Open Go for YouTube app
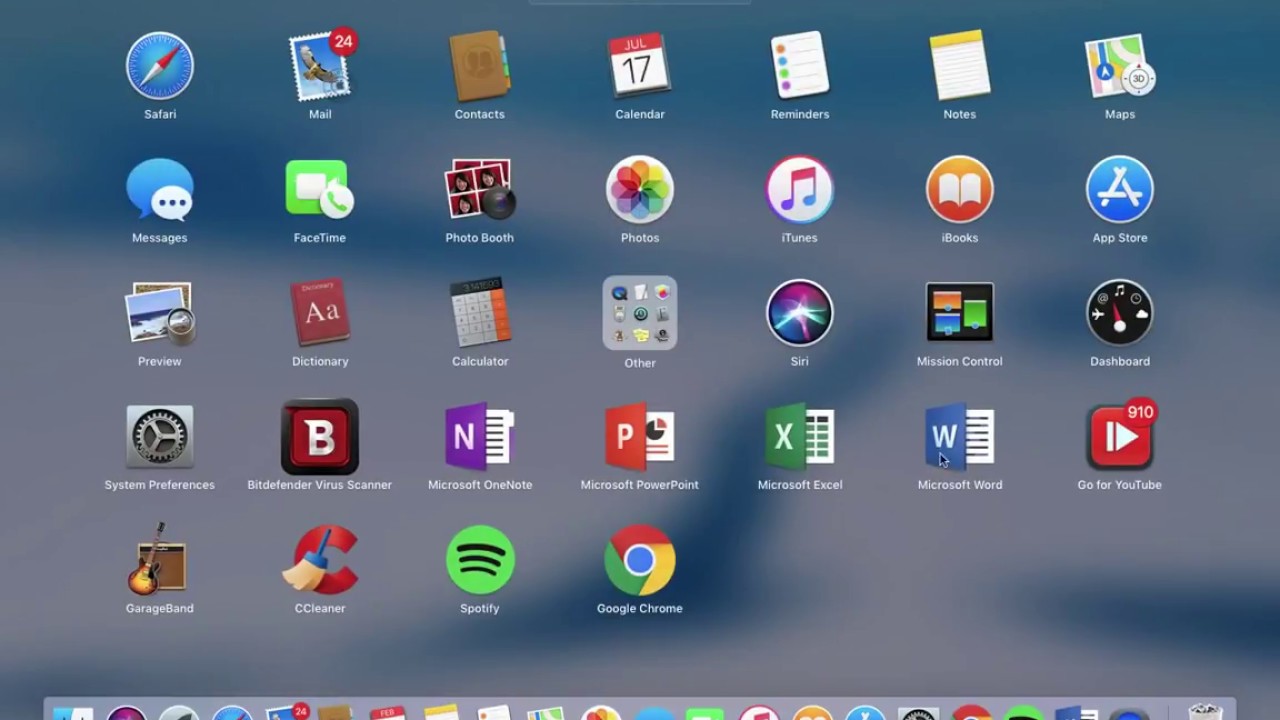1280x720 pixels. (1120, 438)
